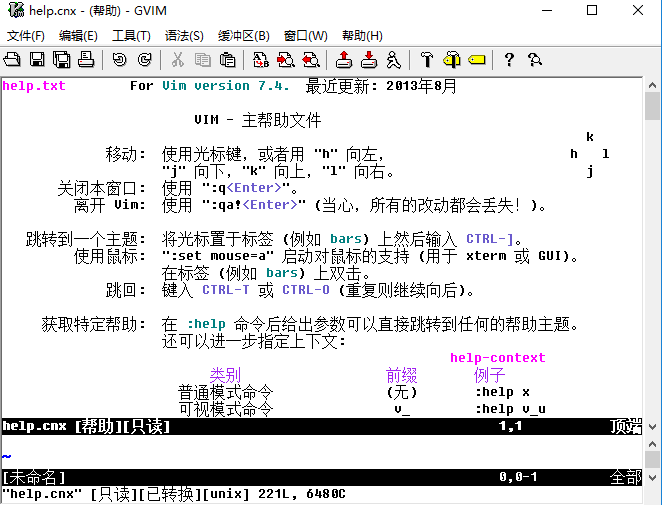Click the 前缀 column heading
This screenshot has height=505, width=662.
click(402, 375)
